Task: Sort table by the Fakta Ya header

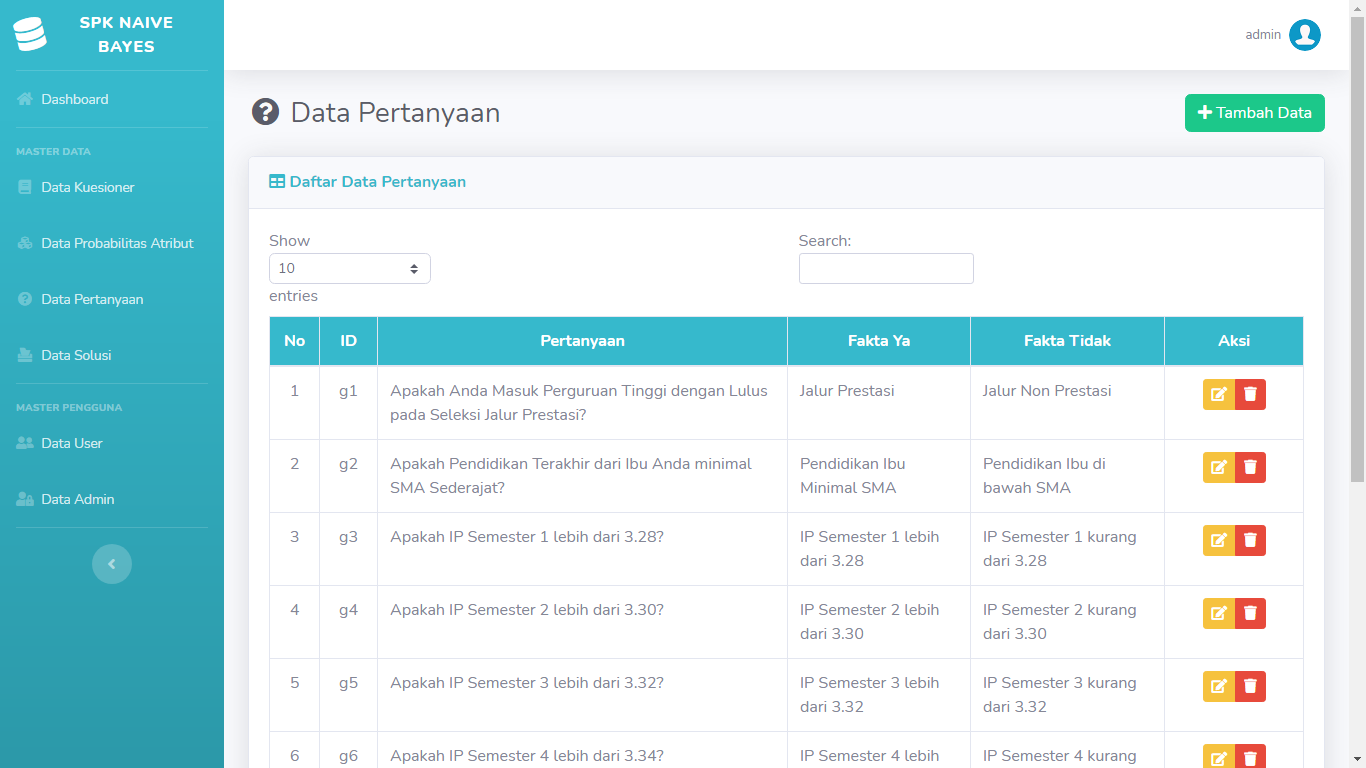Action: (x=879, y=341)
